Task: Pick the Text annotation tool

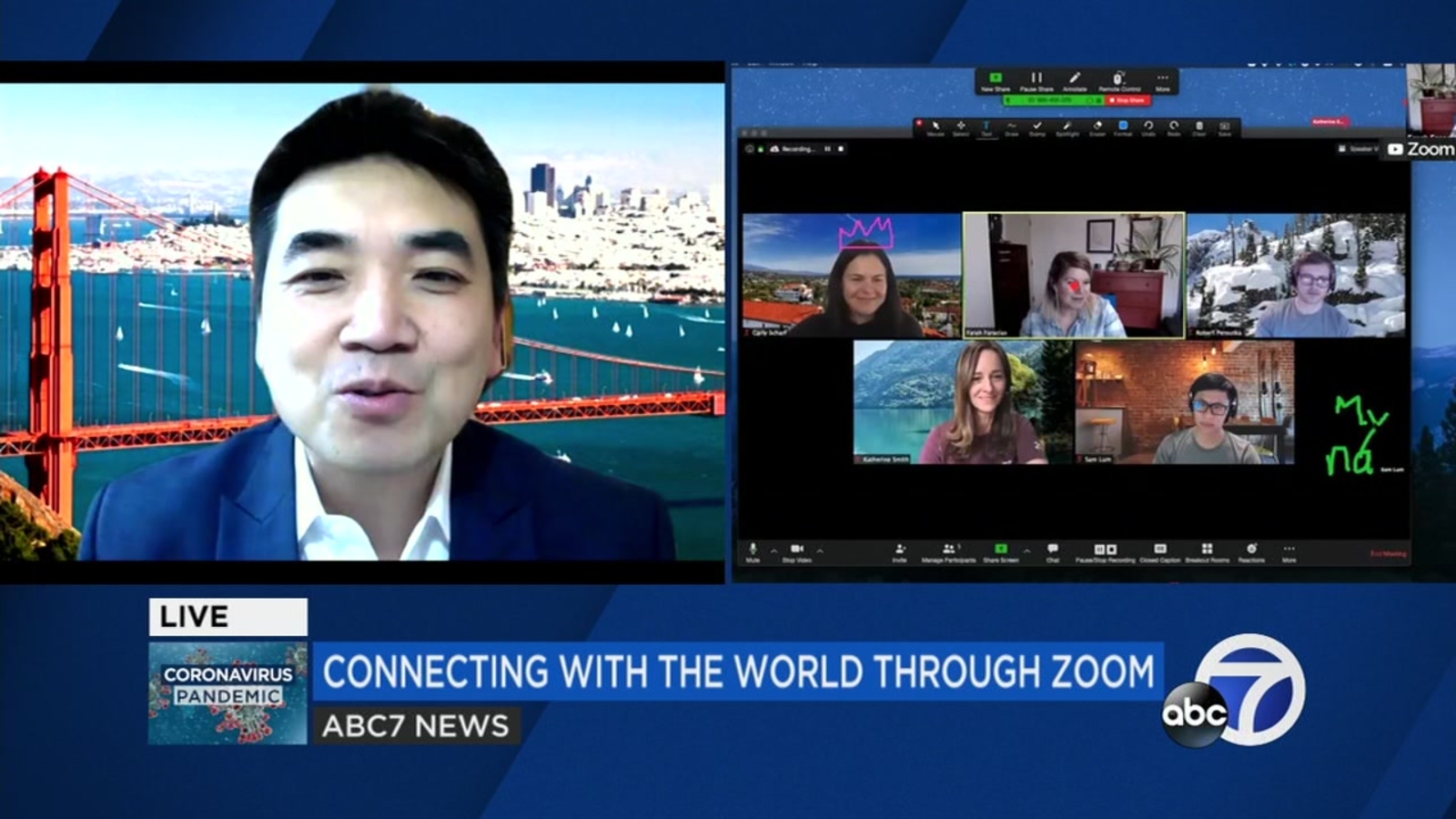Action: tap(986, 128)
